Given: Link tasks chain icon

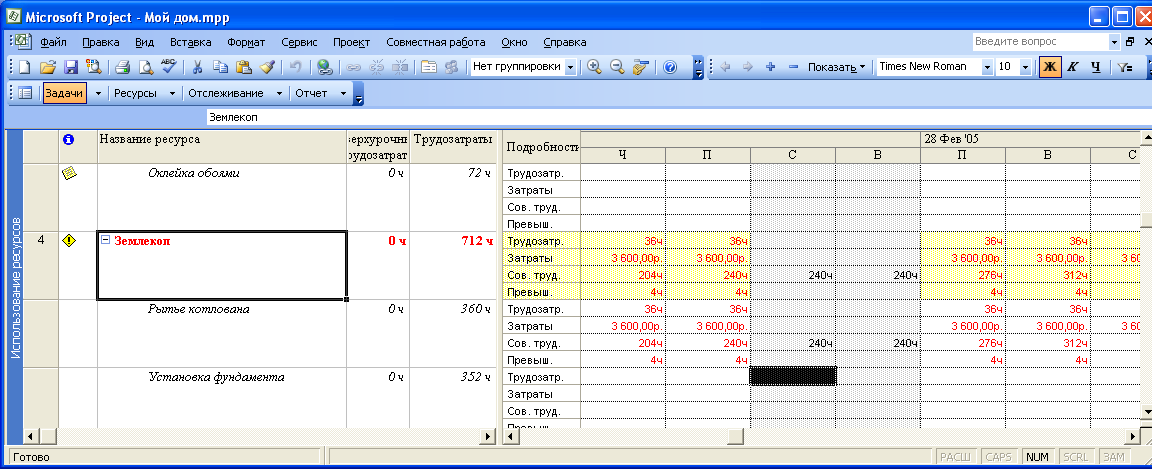Looking at the screenshot, I should [x=353, y=67].
